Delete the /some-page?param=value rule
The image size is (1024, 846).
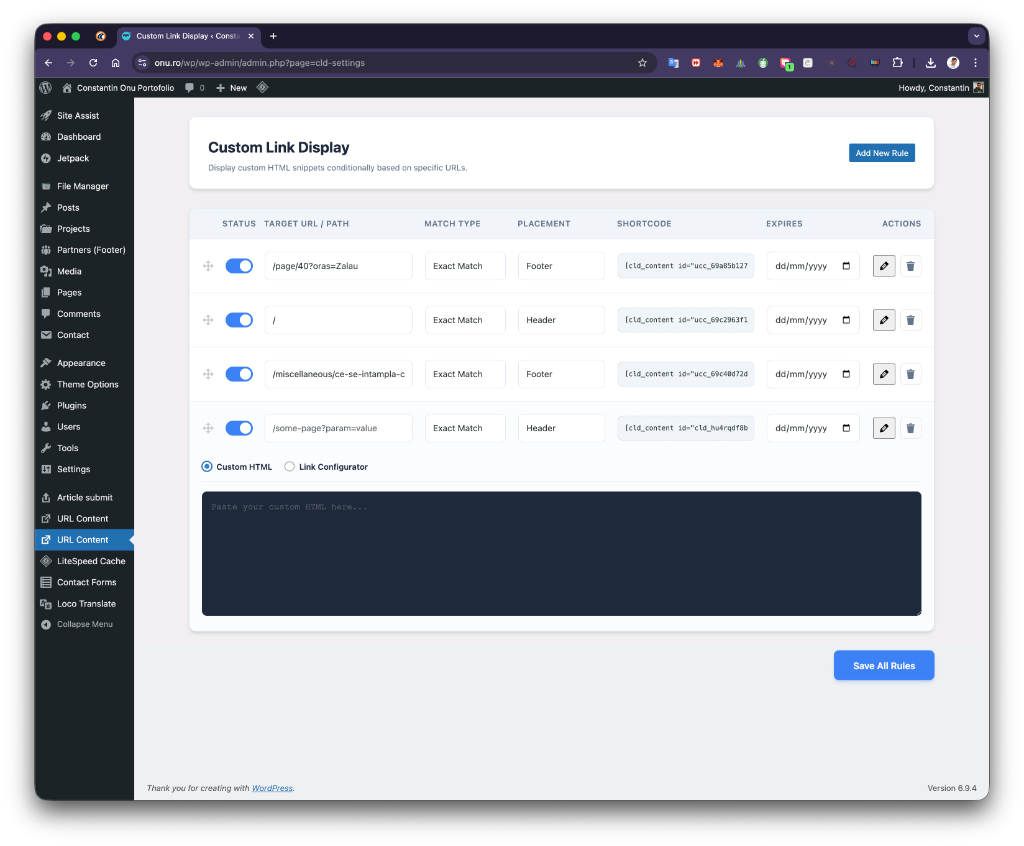[x=910, y=429]
